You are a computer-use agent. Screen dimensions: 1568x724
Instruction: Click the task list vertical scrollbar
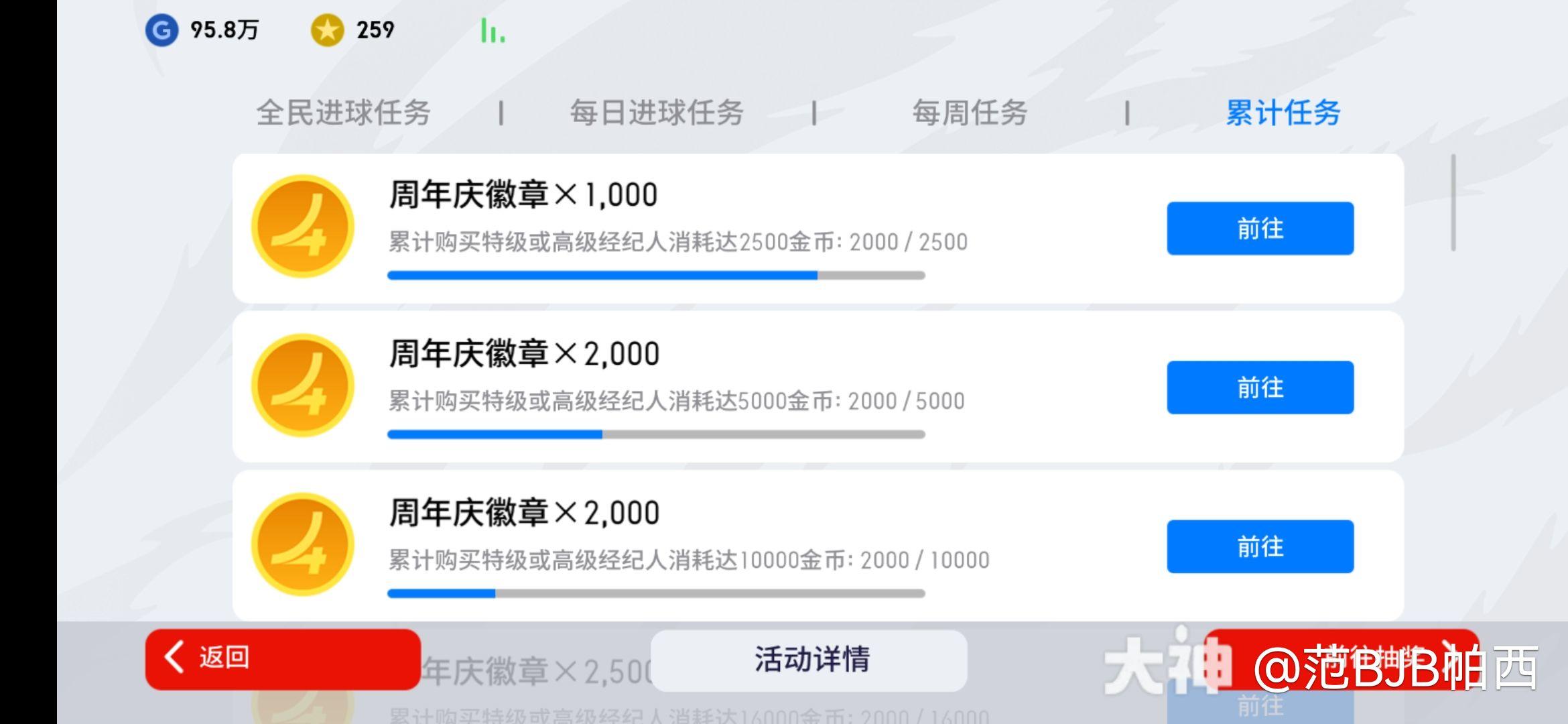tap(1453, 202)
